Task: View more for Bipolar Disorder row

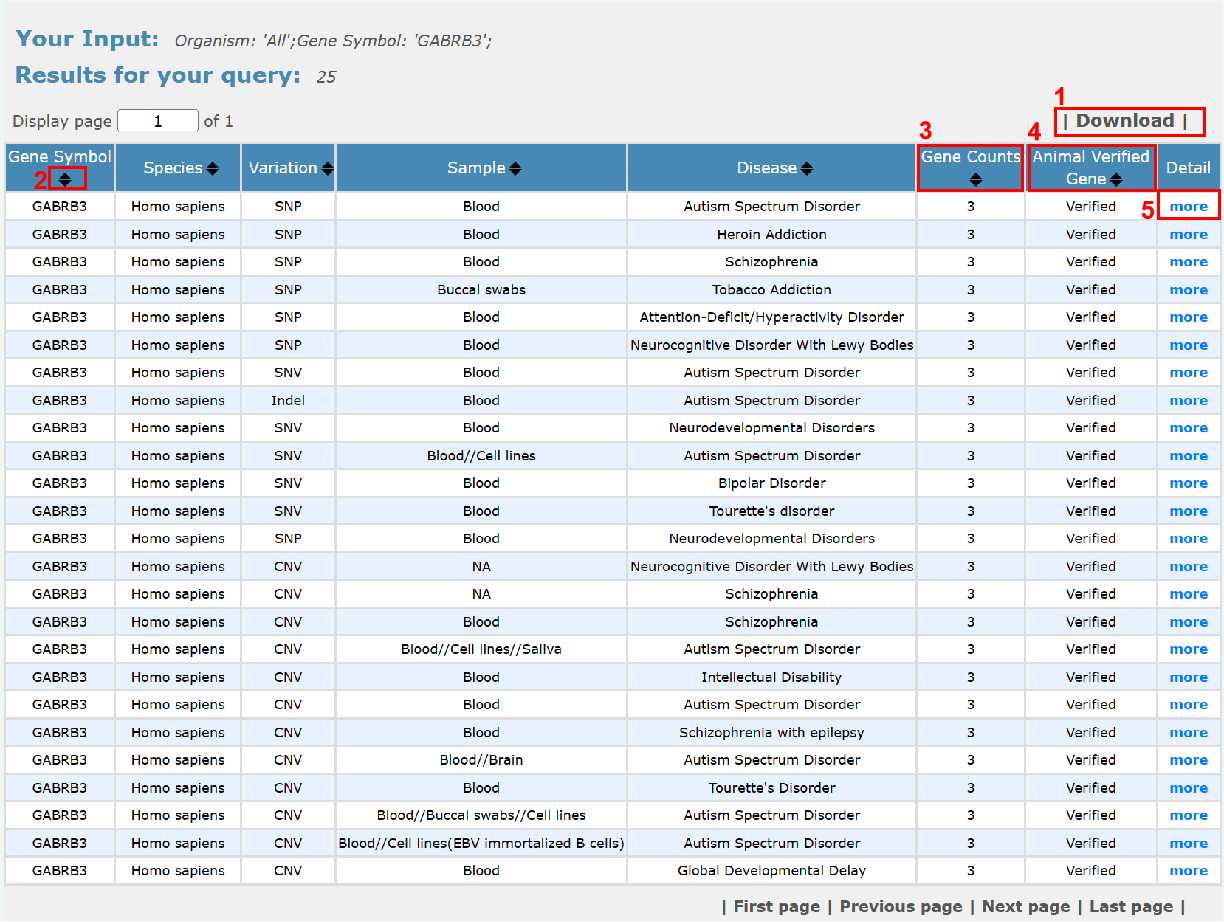Action: click(x=1189, y=484)
